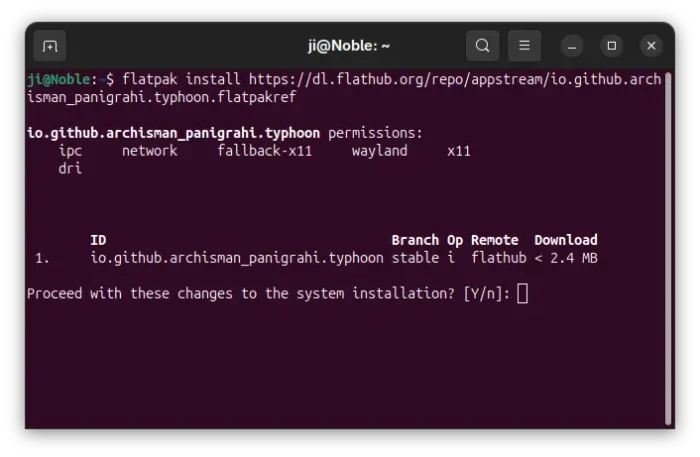Click the terminal scrollbar
This screenshot has height=457, width=700.
(x=668, y=248)
